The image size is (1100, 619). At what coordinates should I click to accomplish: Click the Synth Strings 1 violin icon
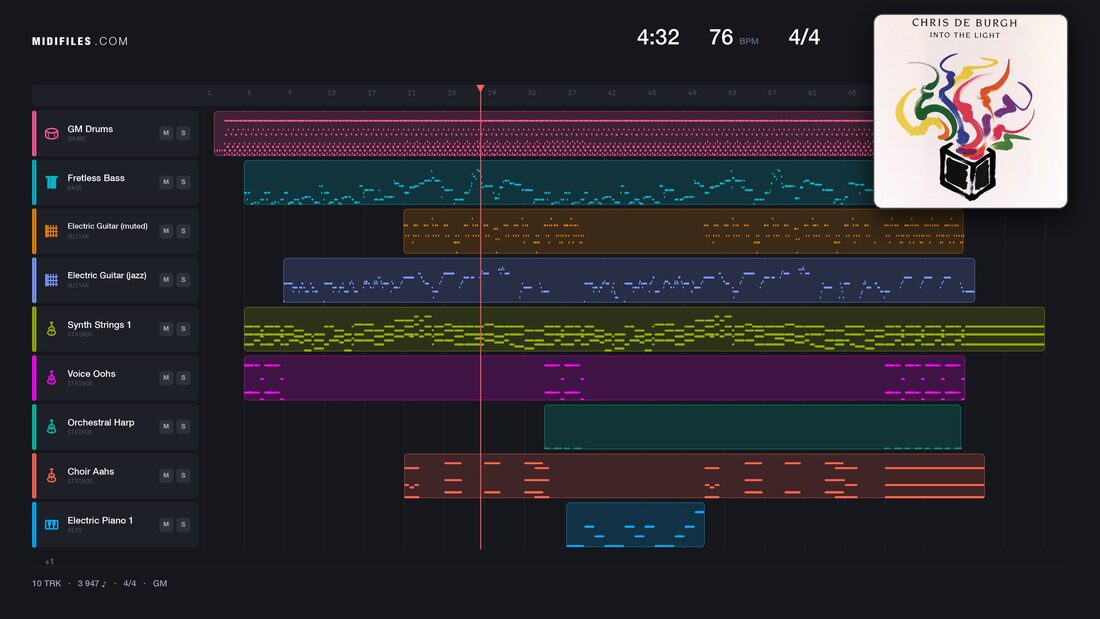51,328
